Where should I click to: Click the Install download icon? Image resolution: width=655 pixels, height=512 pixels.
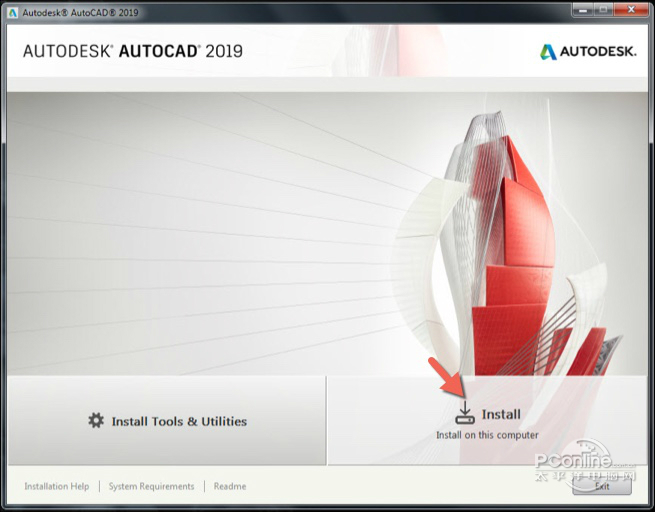[465, 413]
